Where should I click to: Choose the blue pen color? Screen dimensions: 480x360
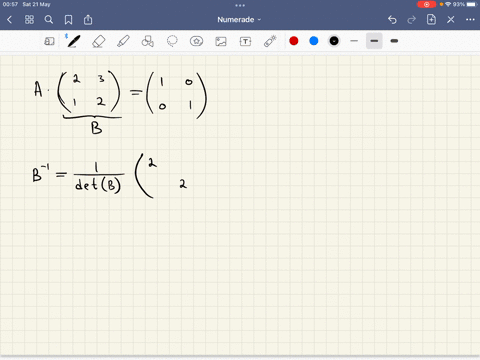(x=314, y=41)
